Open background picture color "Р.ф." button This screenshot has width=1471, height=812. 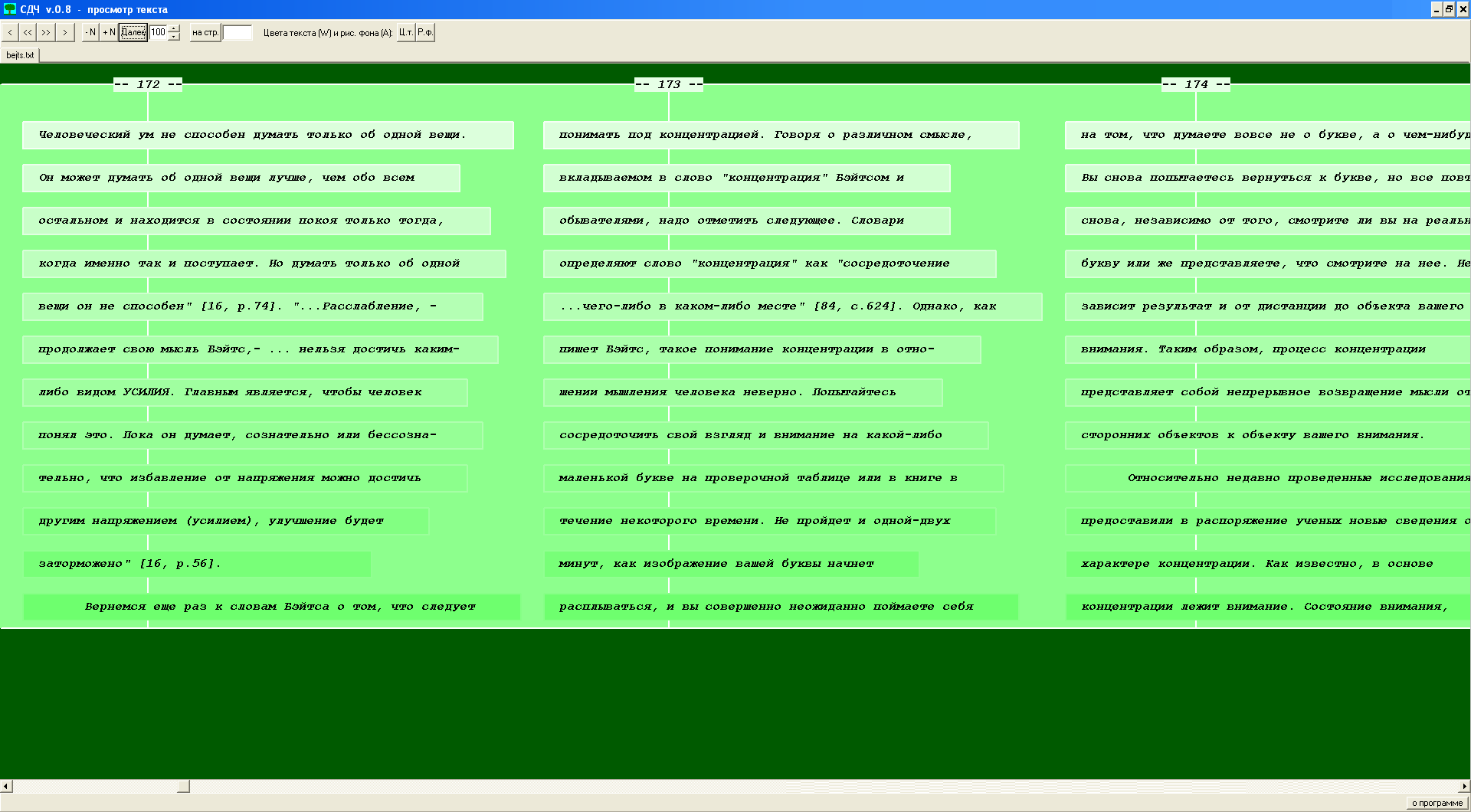coord(425,32)
